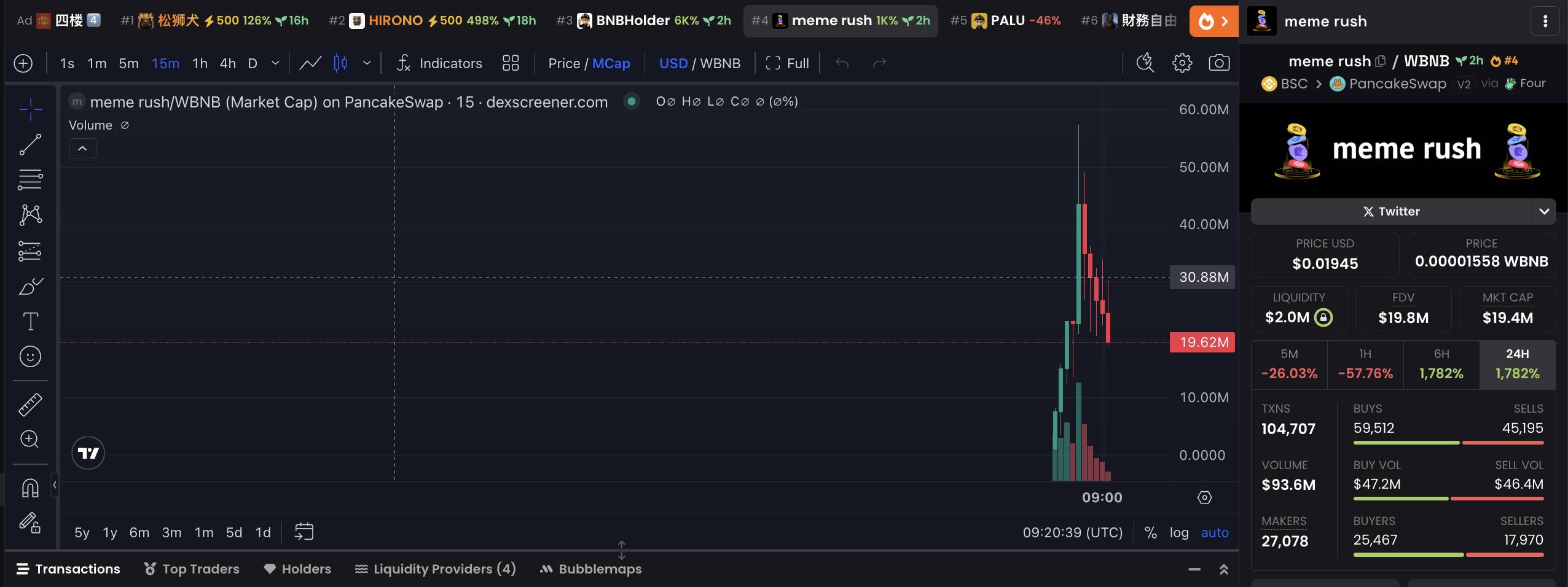Image resolution: width=1568 pixels, height=587 pixels.
Task: Open the layout grid selector
Action: 511,63
